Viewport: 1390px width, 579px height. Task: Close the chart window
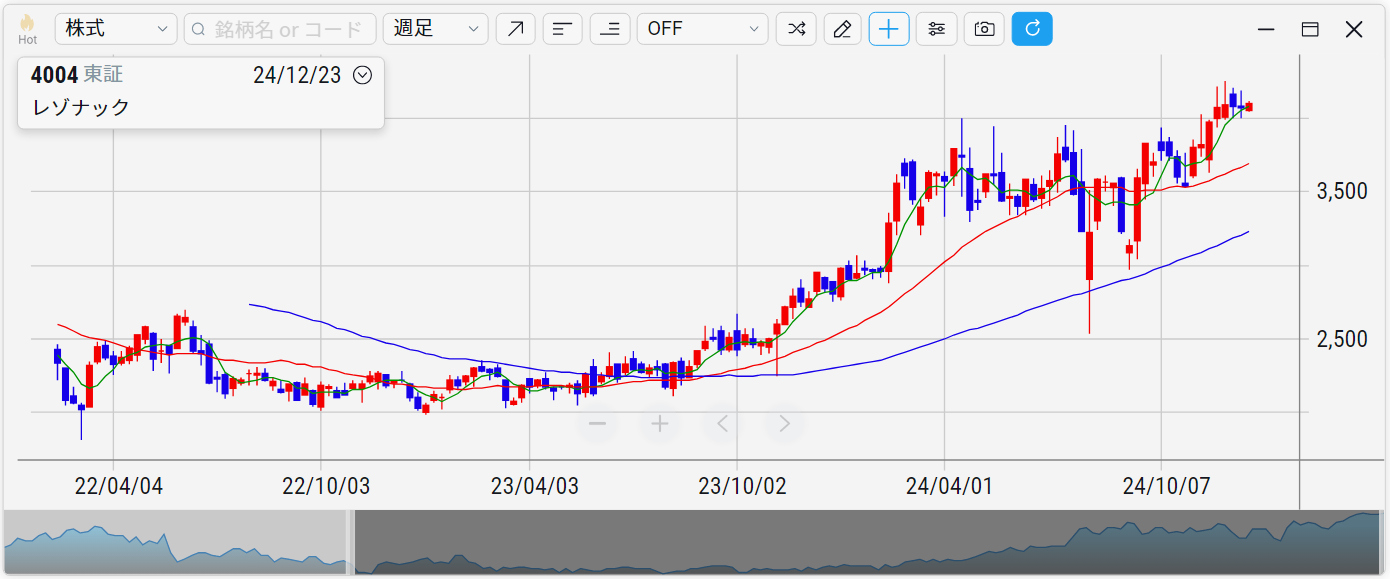tap(1354, 30)
